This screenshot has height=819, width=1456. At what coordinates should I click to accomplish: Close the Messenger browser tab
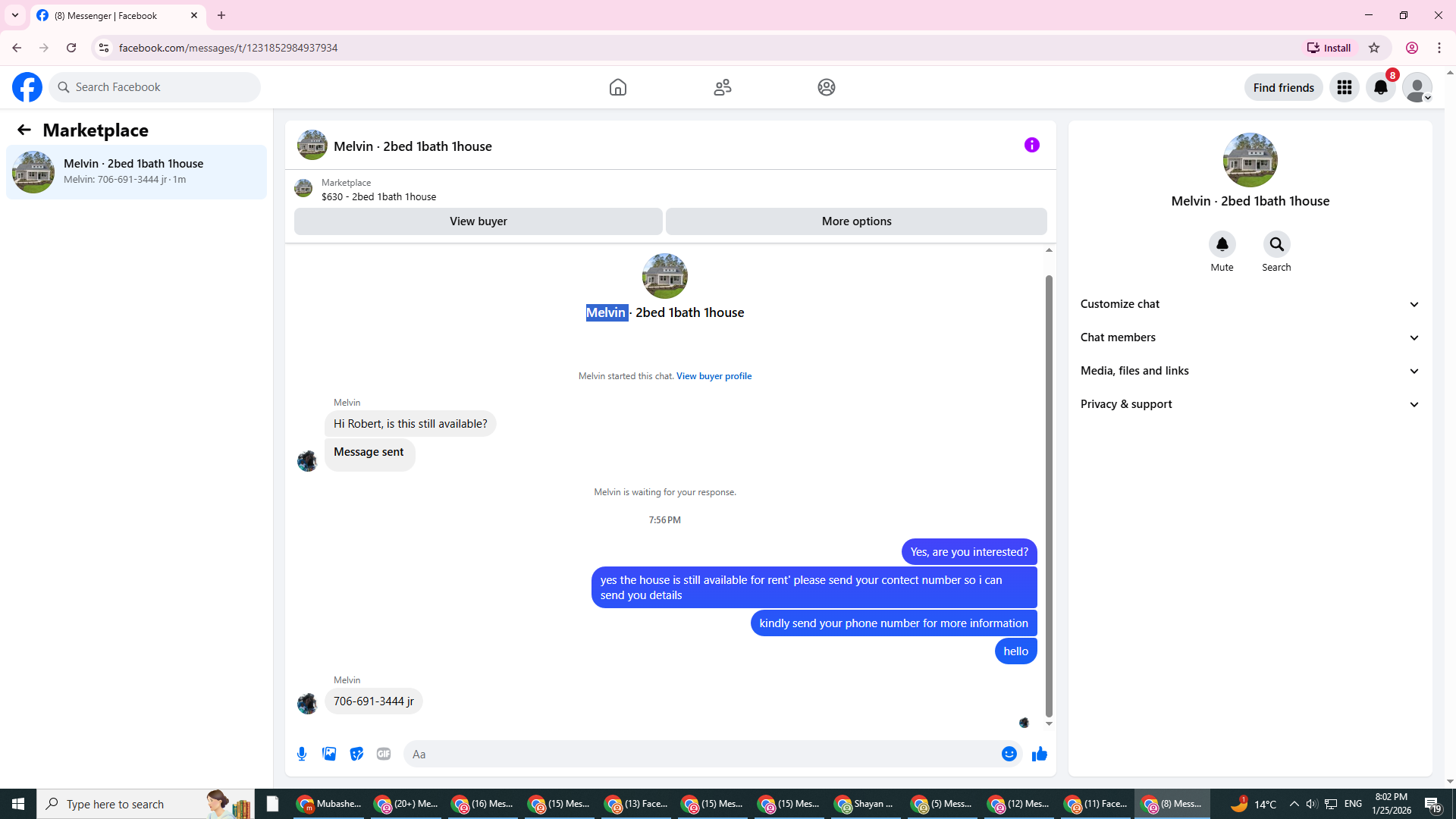coord(194,15)
